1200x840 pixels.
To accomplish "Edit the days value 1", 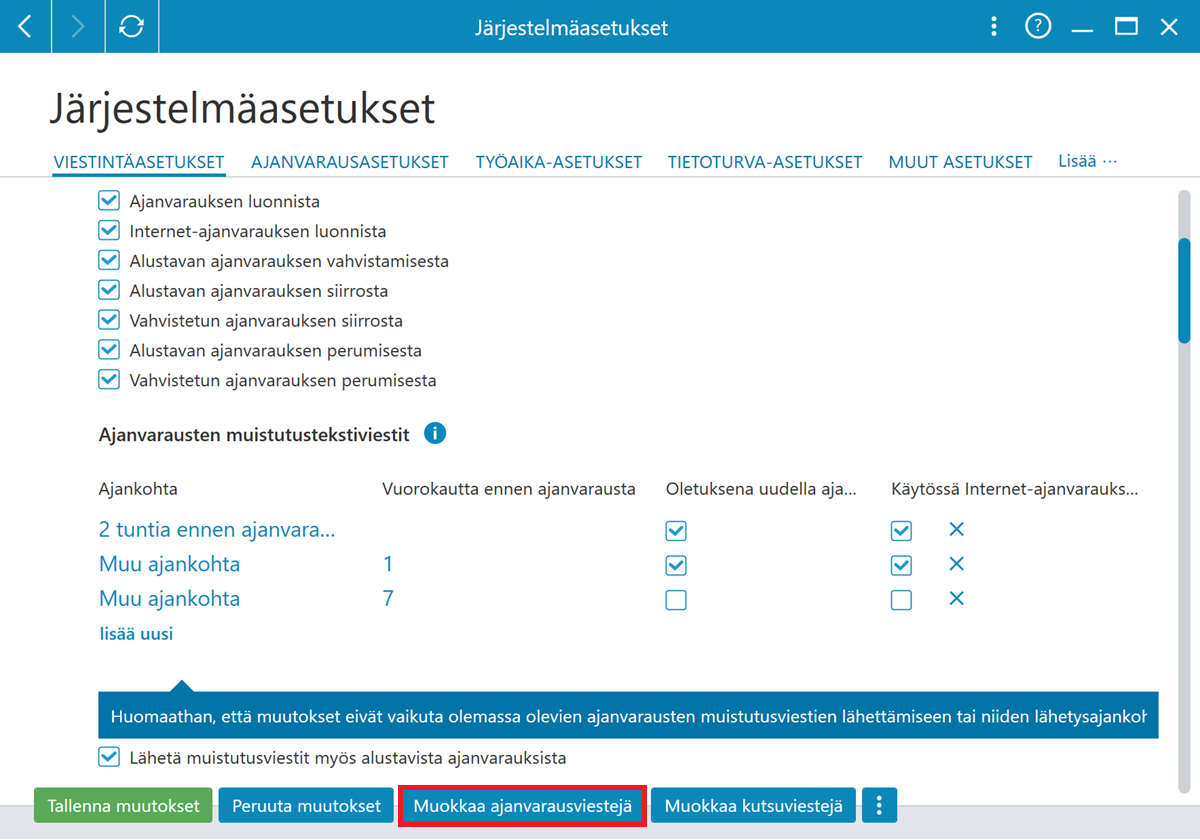I will point(388,564).
